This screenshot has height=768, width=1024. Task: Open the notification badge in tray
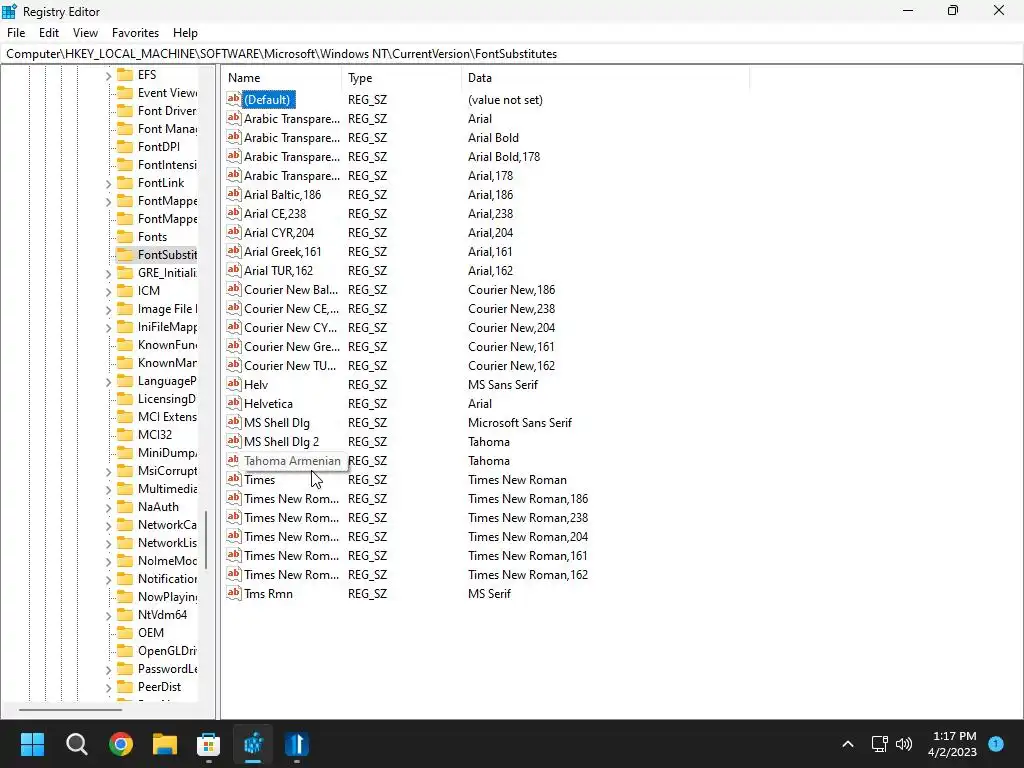click(x=995, y=744)
